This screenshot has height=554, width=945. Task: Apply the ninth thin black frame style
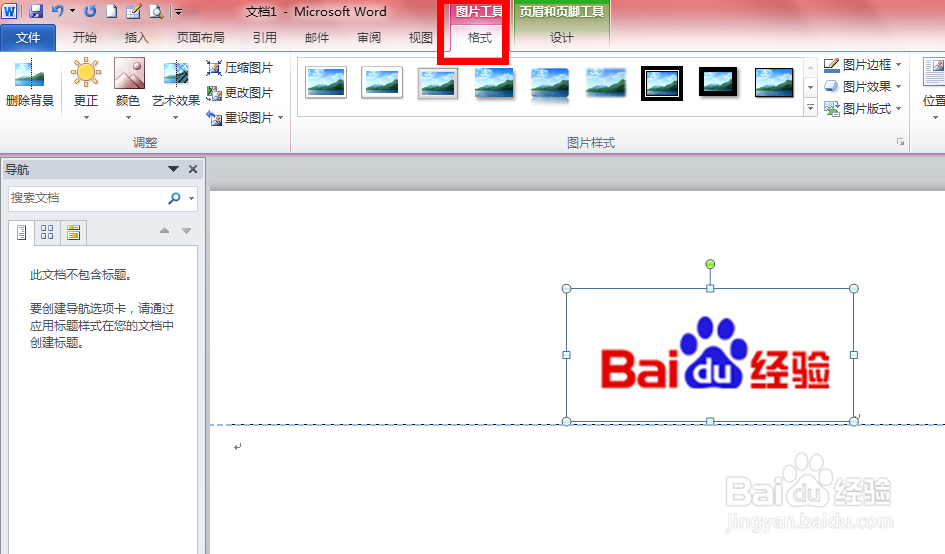(x=774, y=83)
